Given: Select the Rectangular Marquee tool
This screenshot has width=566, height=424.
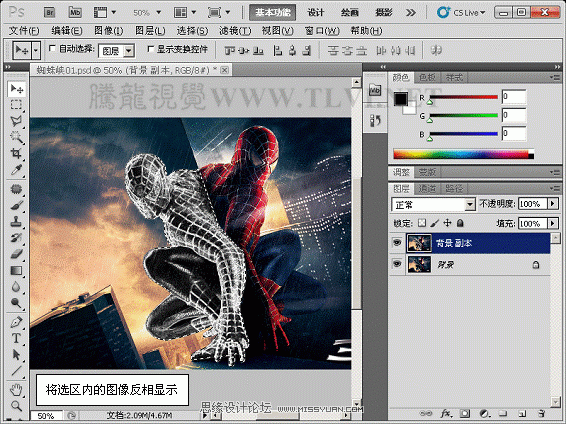Looking at the screenshot, I should (x=16, y=105).
